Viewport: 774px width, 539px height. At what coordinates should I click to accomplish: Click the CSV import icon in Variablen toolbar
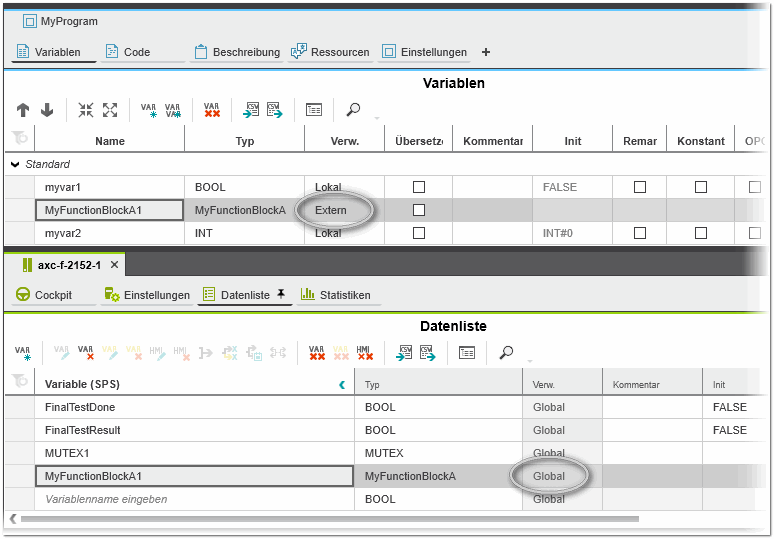tap(250, 110)
